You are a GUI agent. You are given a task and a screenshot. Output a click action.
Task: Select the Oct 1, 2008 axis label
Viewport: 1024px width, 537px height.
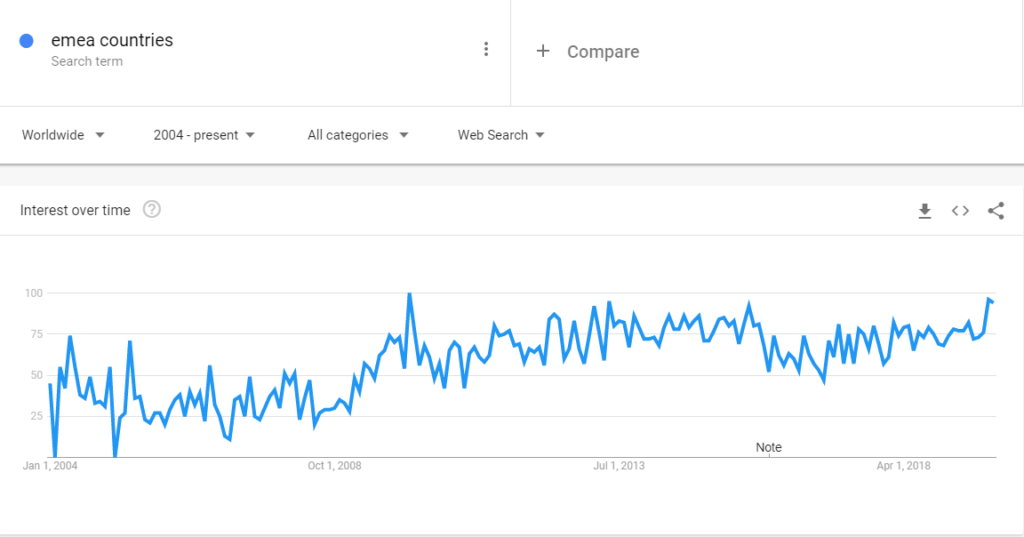tap(334, 466)
